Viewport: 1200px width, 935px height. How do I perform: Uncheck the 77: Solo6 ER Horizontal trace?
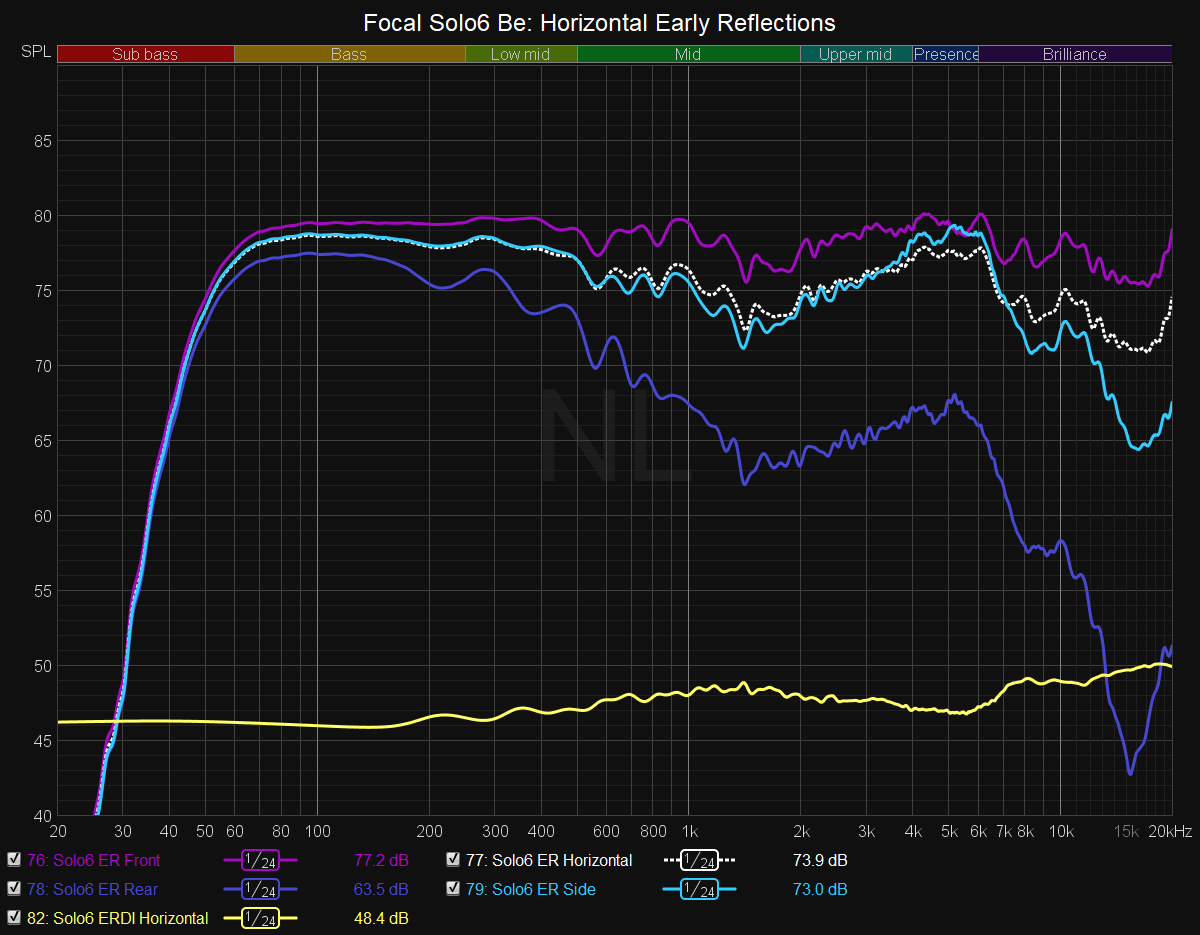453,859
